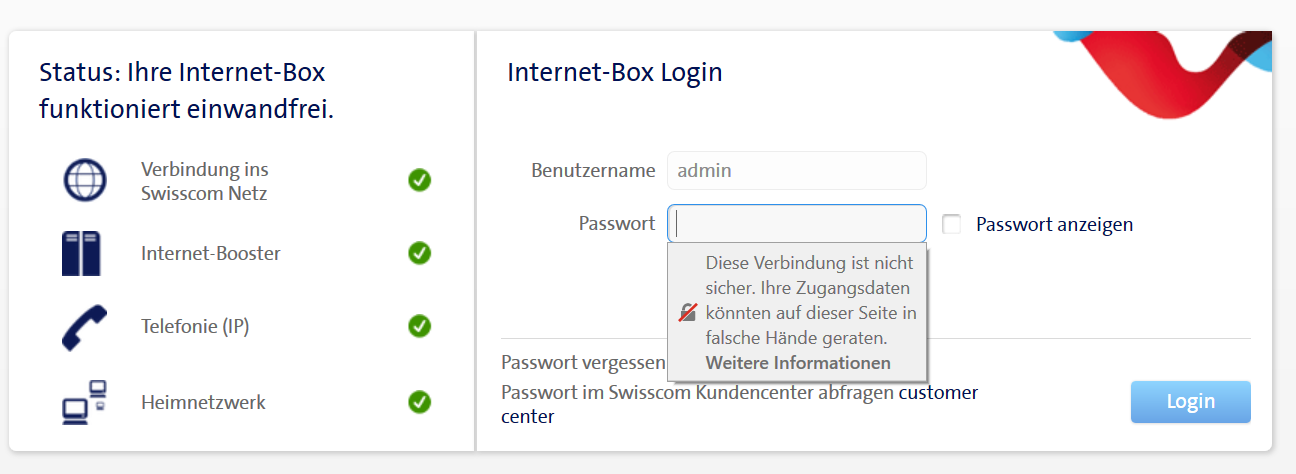Click the Telefonie (IP) phone handset icon
Viewport: 1296px width, 474px height.
(x=84, y=327)
